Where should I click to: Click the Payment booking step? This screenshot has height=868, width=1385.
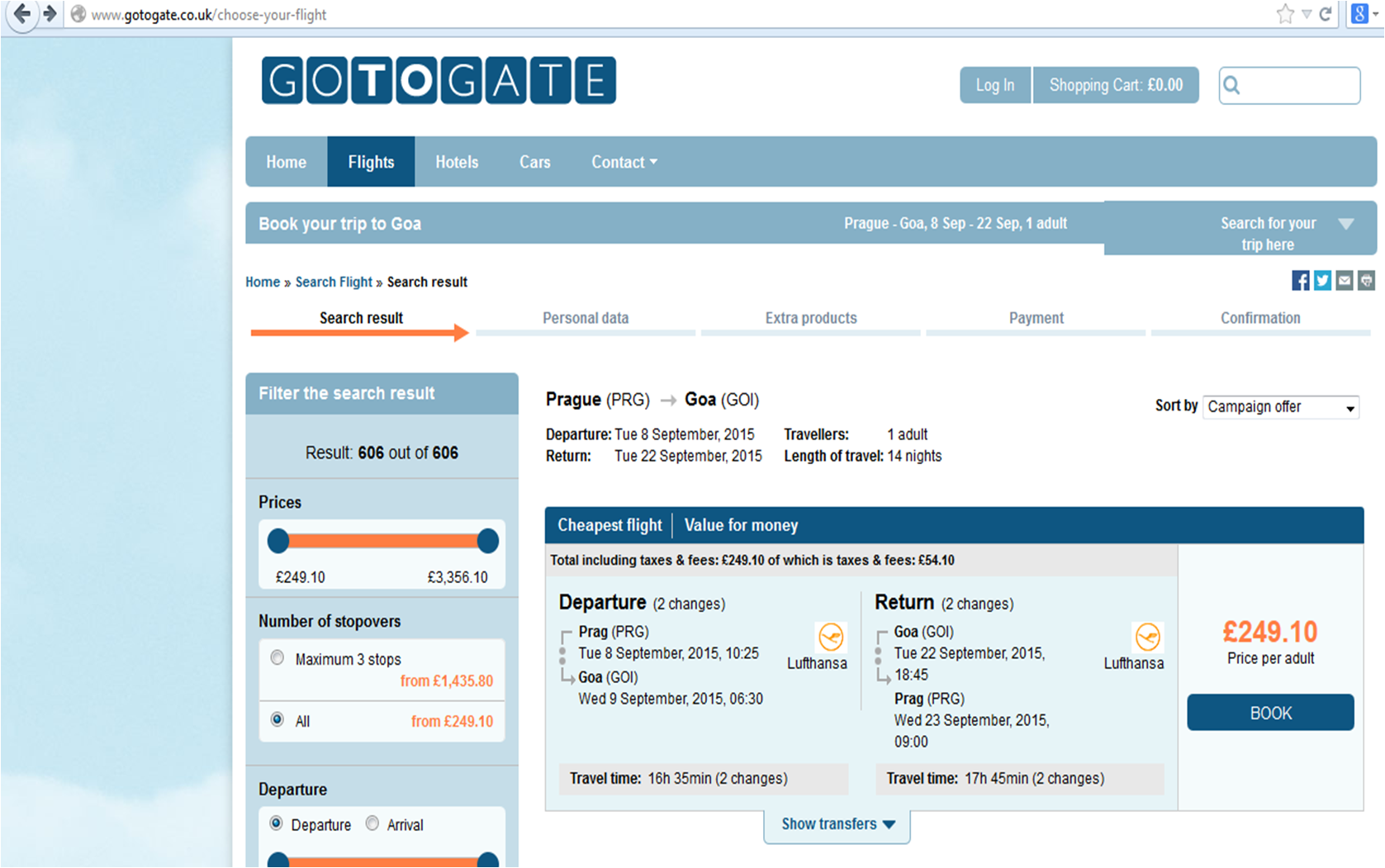tap(1036, 318)
